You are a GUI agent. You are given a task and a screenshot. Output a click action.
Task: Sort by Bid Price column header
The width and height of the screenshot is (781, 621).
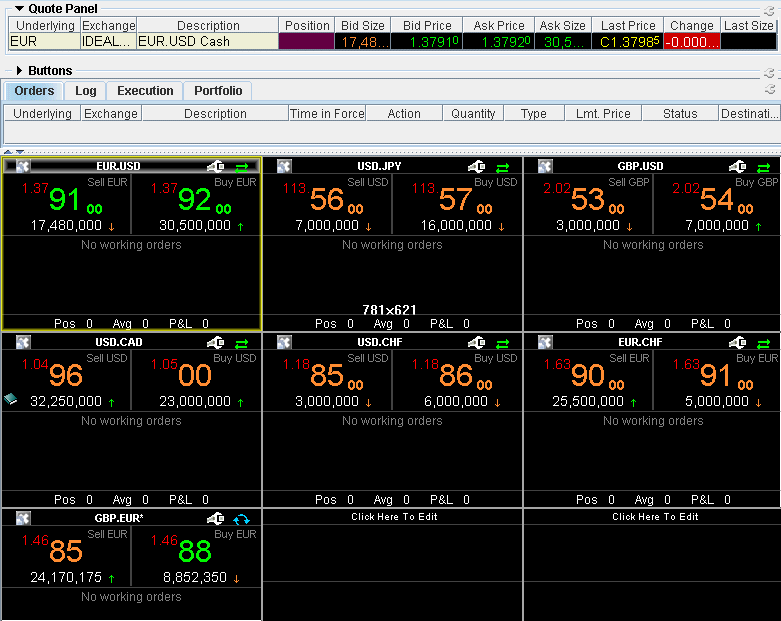pyautogui.click(x=427, y=25)
